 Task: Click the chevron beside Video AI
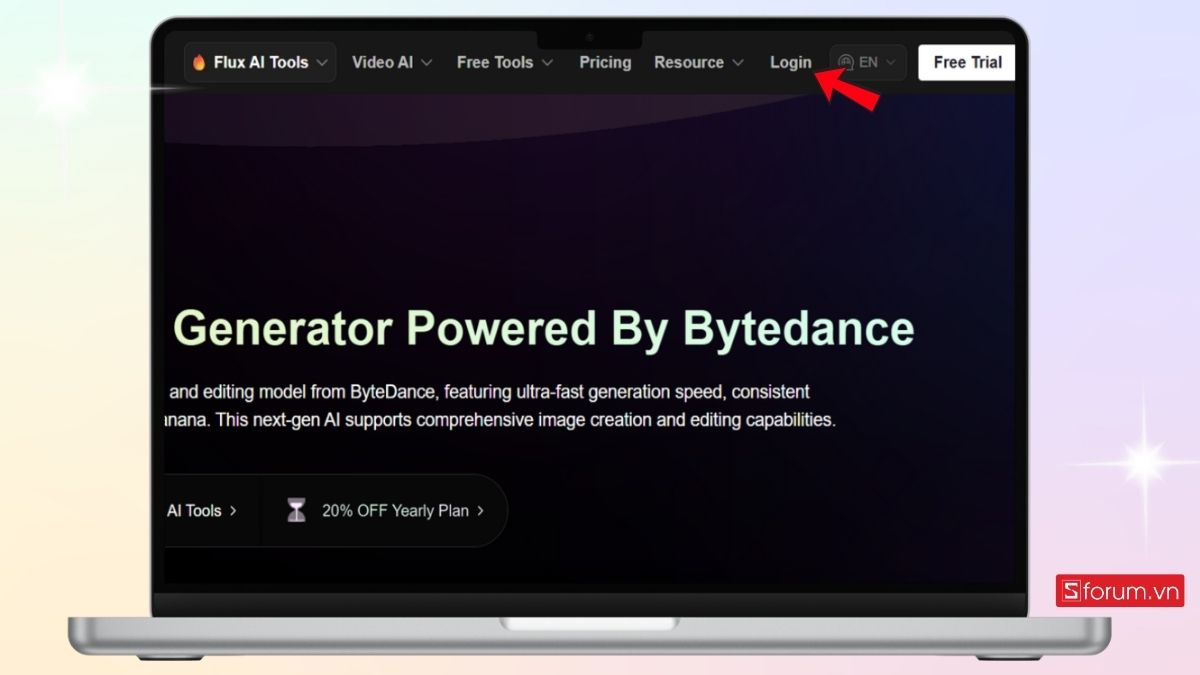click(427, 62)
